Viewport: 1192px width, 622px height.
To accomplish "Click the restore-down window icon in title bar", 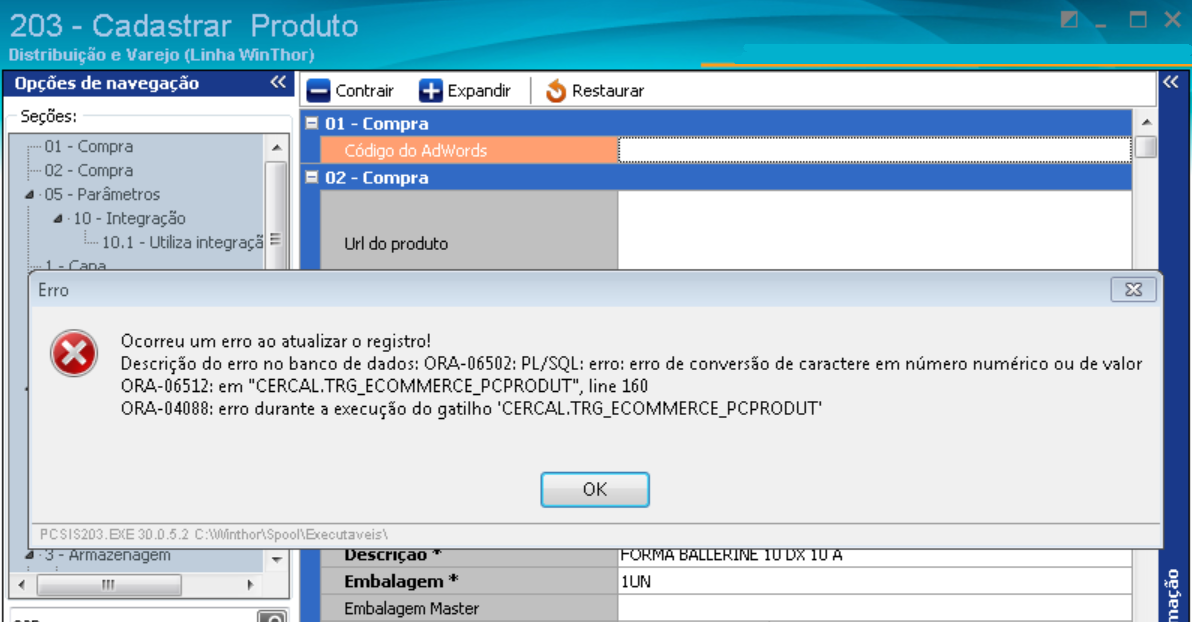I will (x=1069, y=20).
